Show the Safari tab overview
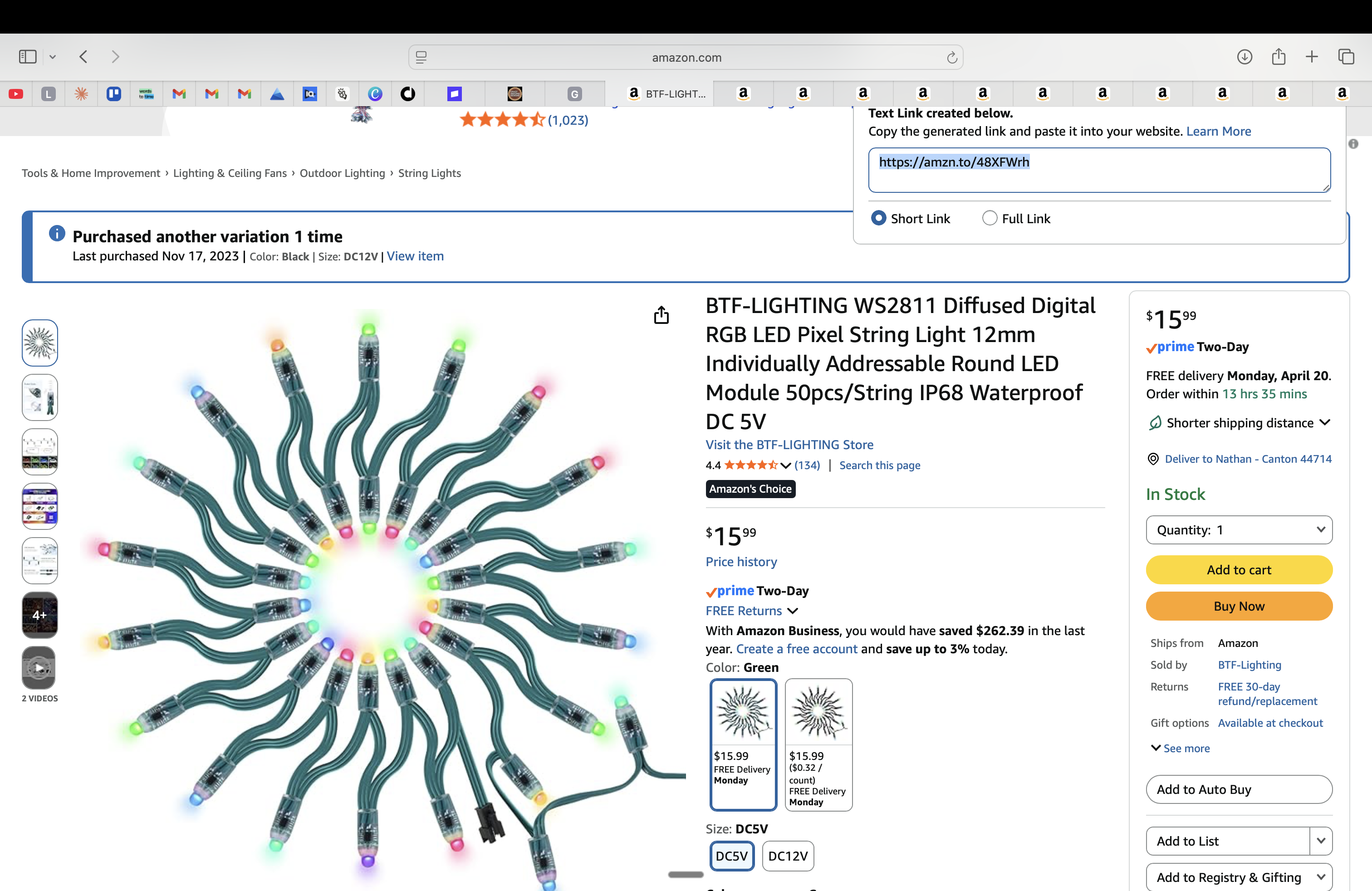 (x=1346, y=56)
